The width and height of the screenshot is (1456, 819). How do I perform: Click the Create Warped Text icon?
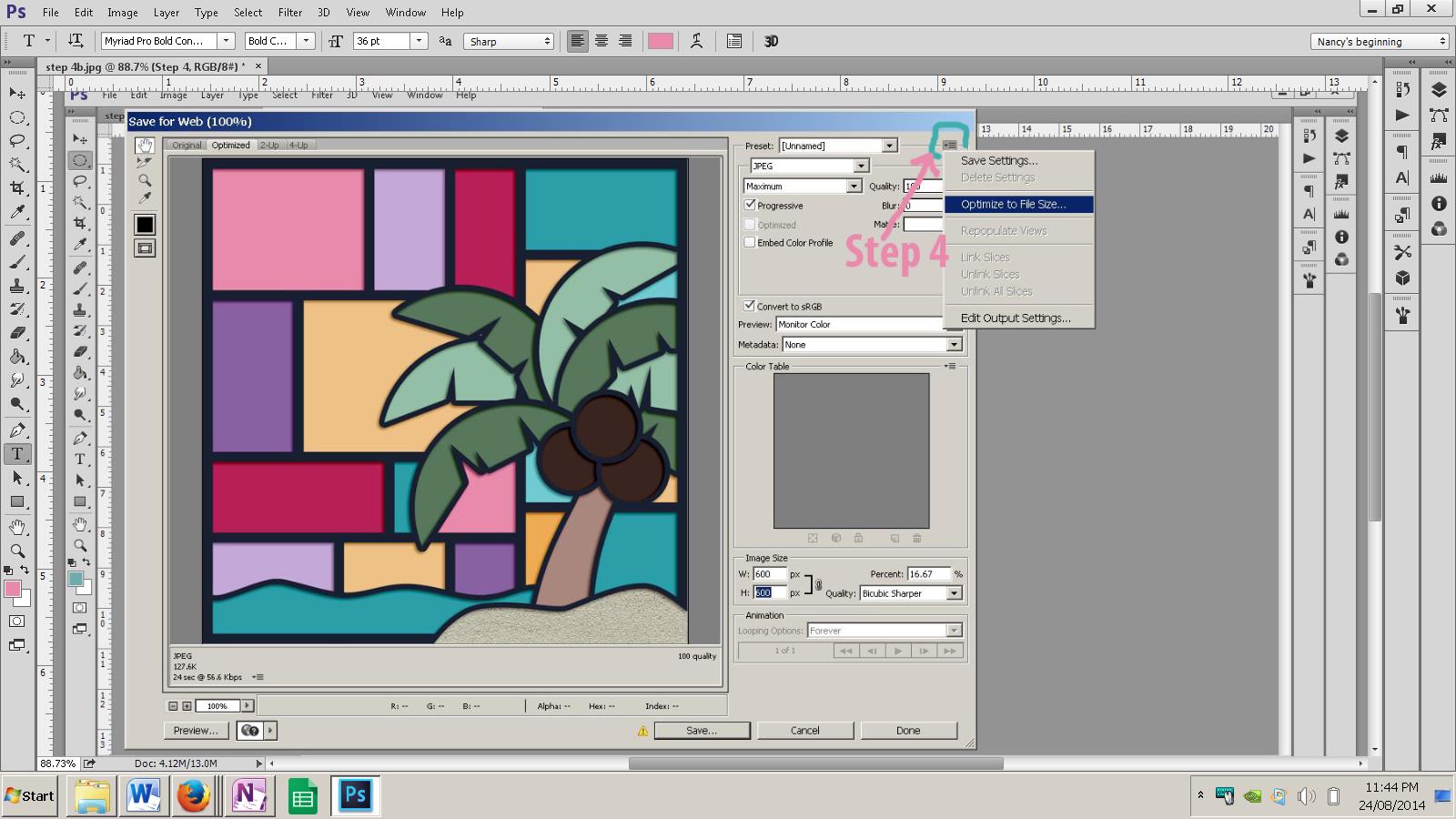coord(696,41)
